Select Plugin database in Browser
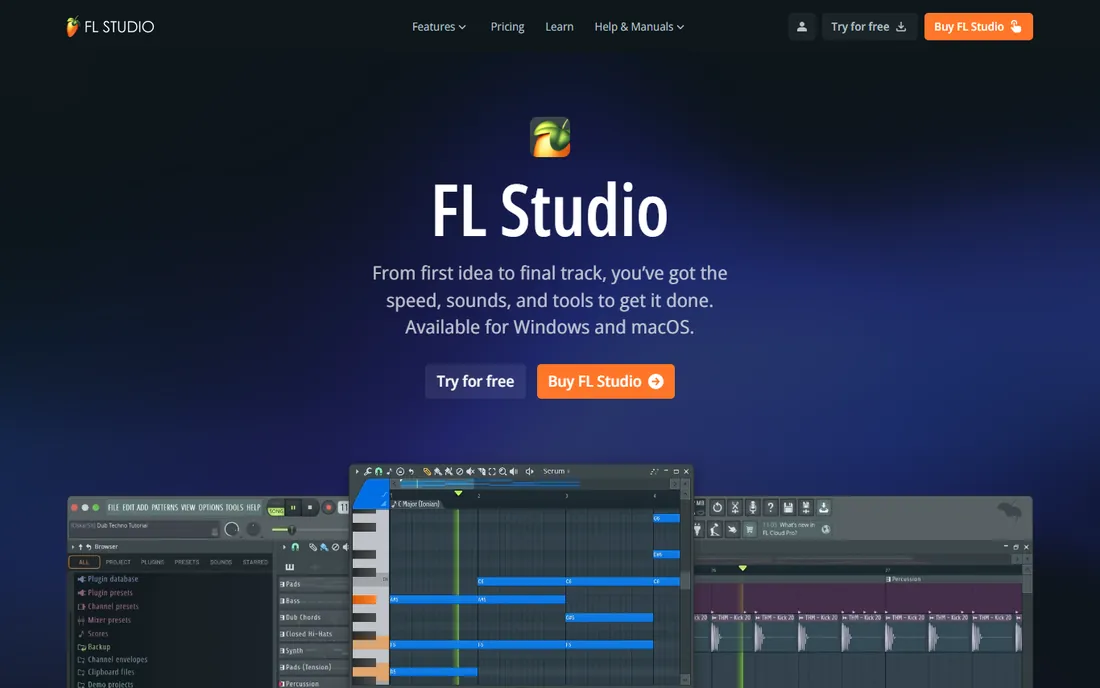Image resolution: width=1100 pixels, height=688 pixels. pyautogui.click(x=107, y=579)
